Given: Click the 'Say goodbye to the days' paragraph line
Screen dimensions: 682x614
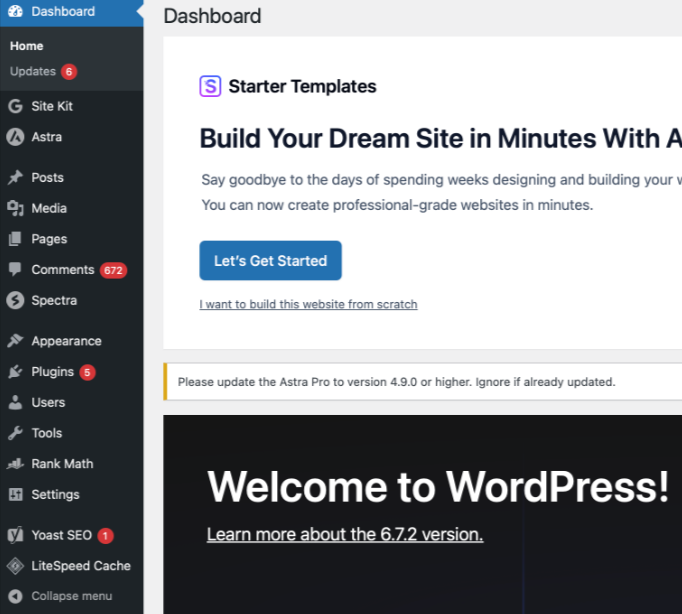Looking at the screenshot, I should click(x=441, y=180).
